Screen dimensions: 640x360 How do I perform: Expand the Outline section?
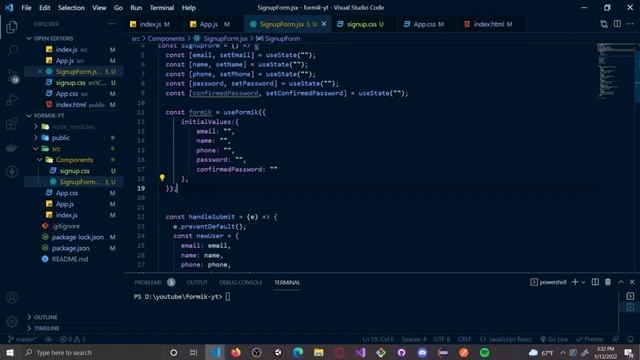click(x=29, y=317)
